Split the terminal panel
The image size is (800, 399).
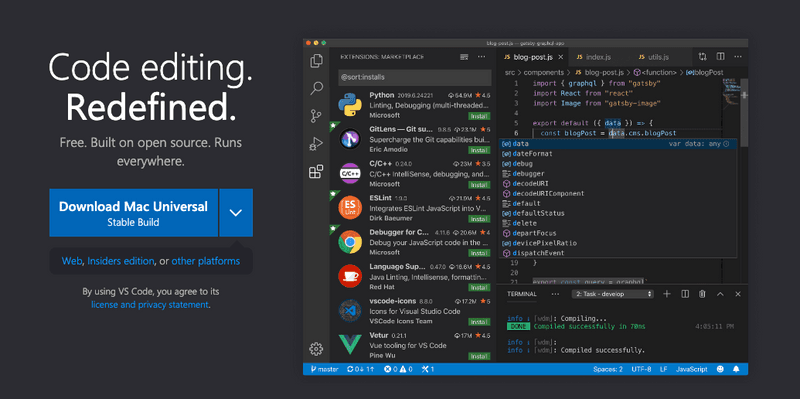pos(685,294)
